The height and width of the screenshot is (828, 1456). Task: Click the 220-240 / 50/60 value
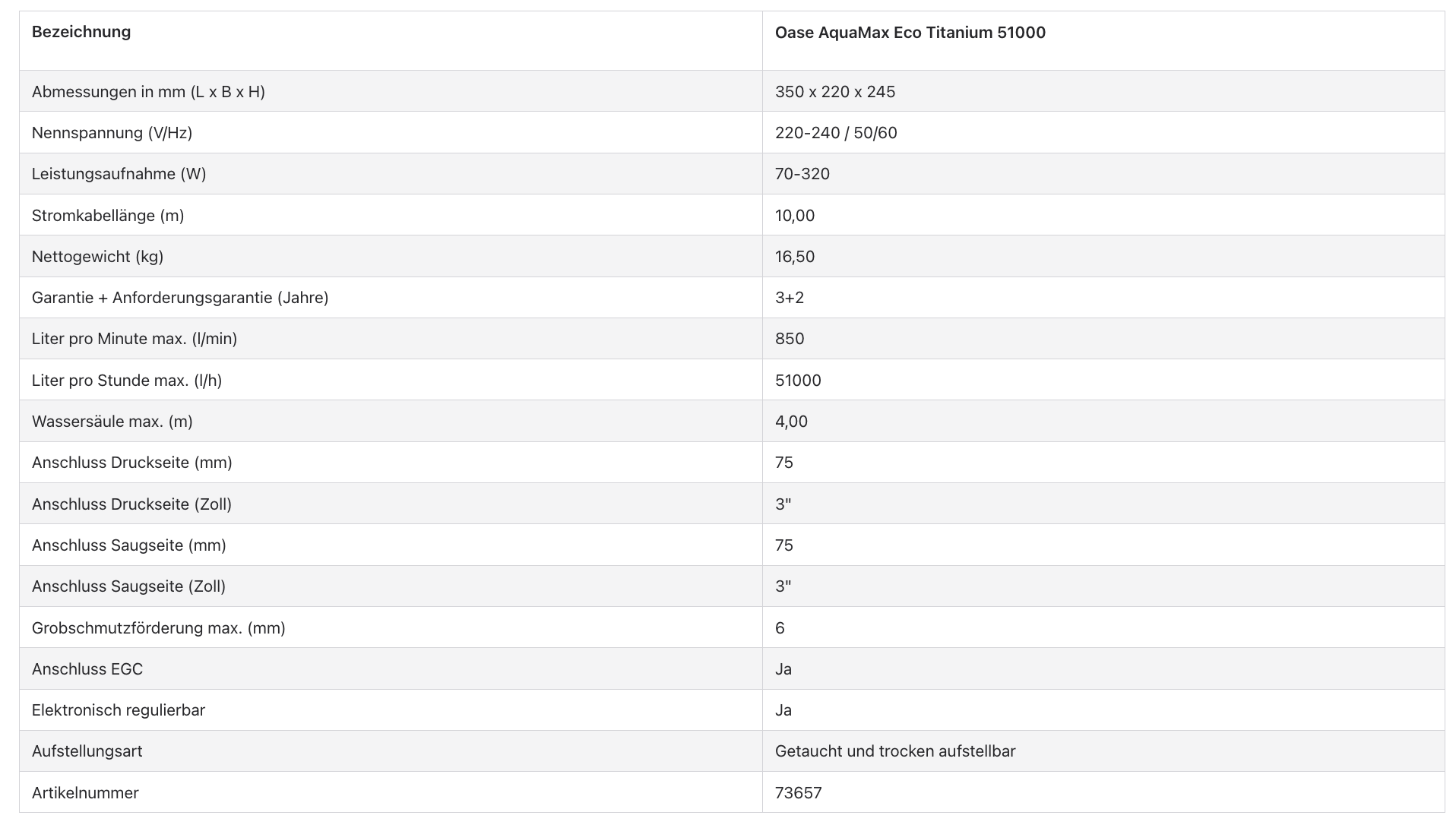pyautogui.click(x=835, y=133)
